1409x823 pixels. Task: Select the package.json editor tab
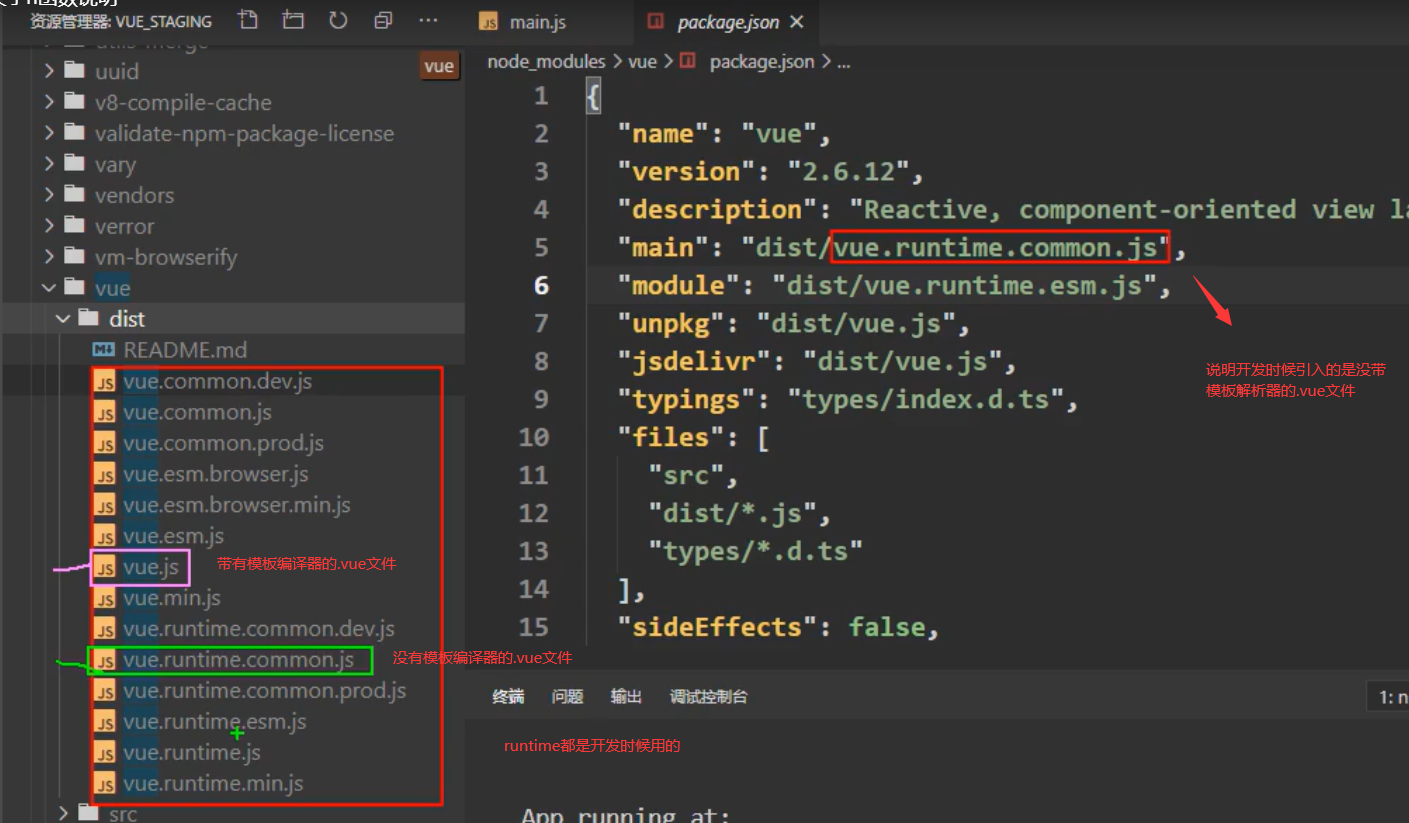point(725,22)
